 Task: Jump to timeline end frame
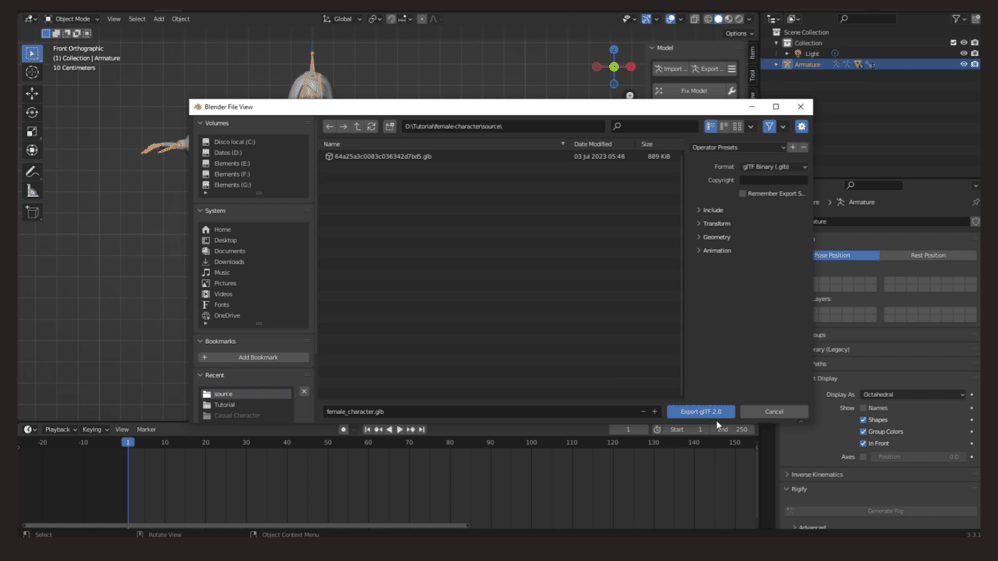click(x=421, y=429)
